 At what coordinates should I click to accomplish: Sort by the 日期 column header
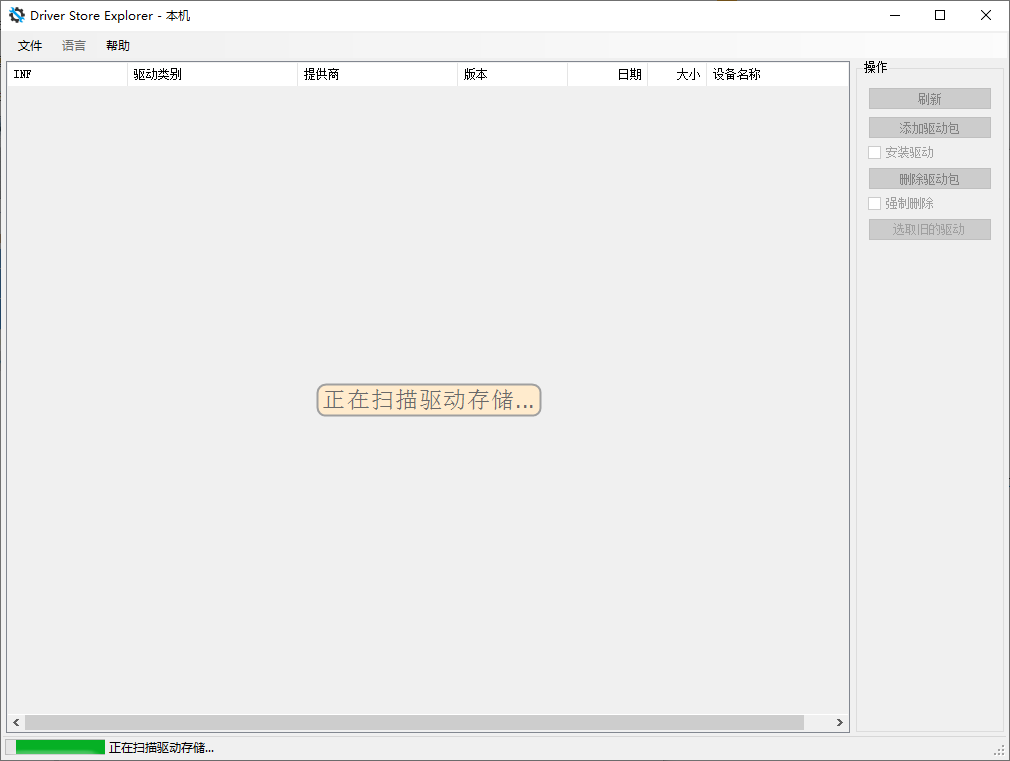point(608,75)
